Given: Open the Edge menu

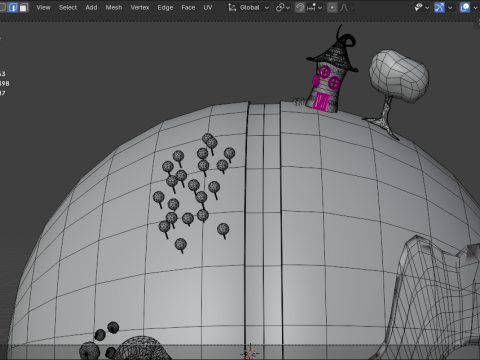Looking at the screenshot, I should click(x=165, y=7).
